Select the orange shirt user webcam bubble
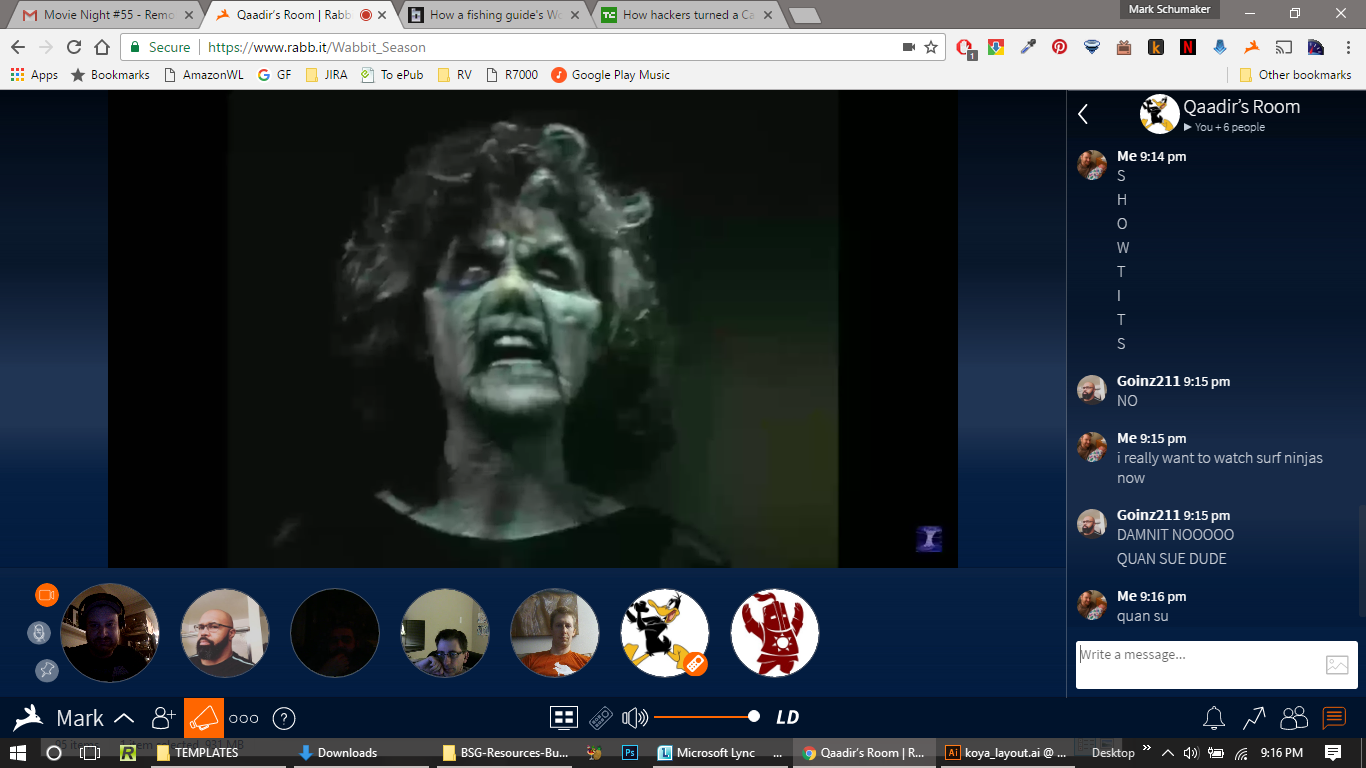The height and width of the screenshot is (768, 1366). [x=555, y=633]
